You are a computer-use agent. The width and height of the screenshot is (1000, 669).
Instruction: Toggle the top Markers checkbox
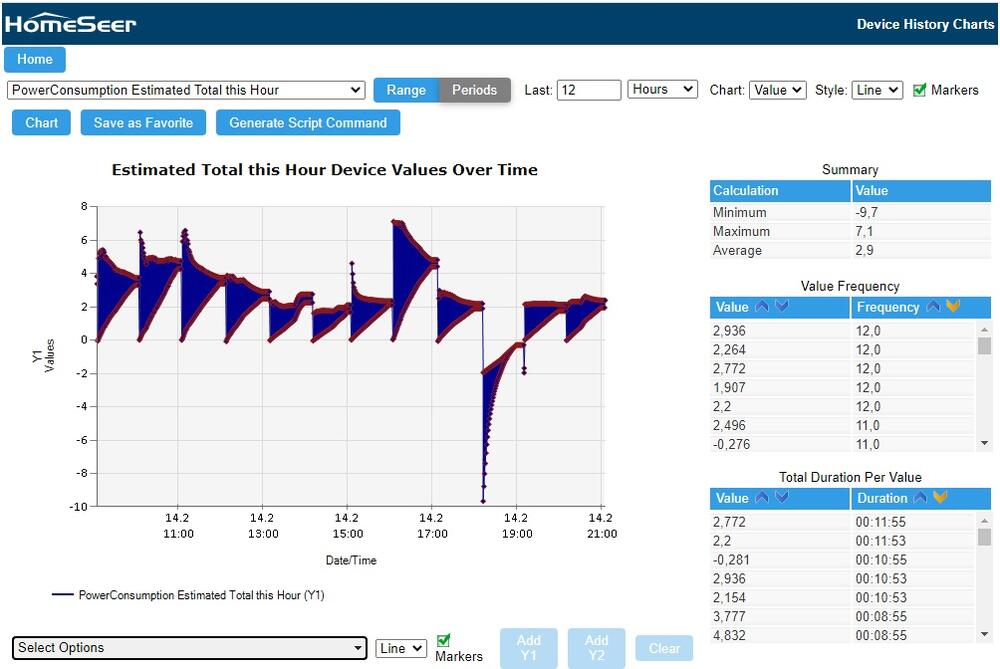(x=920, y=90)
